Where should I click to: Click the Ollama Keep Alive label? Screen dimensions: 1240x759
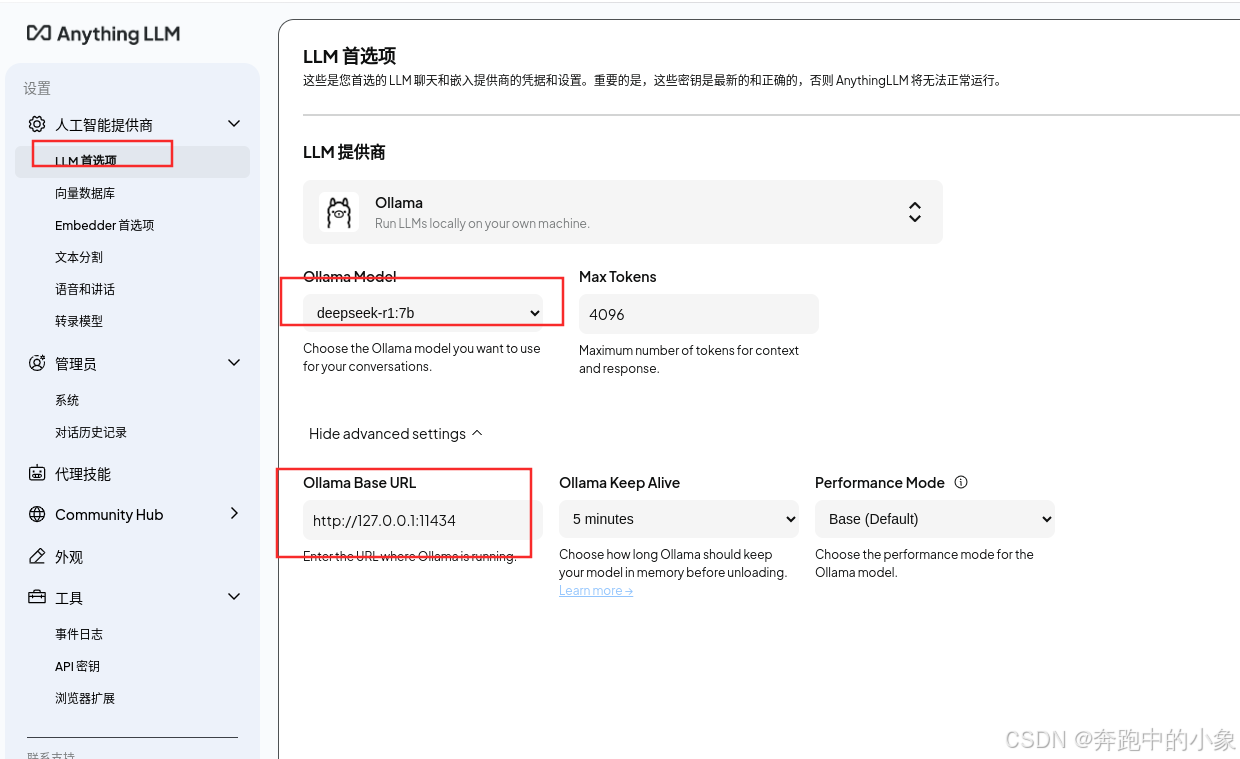(x=619, y=482)
